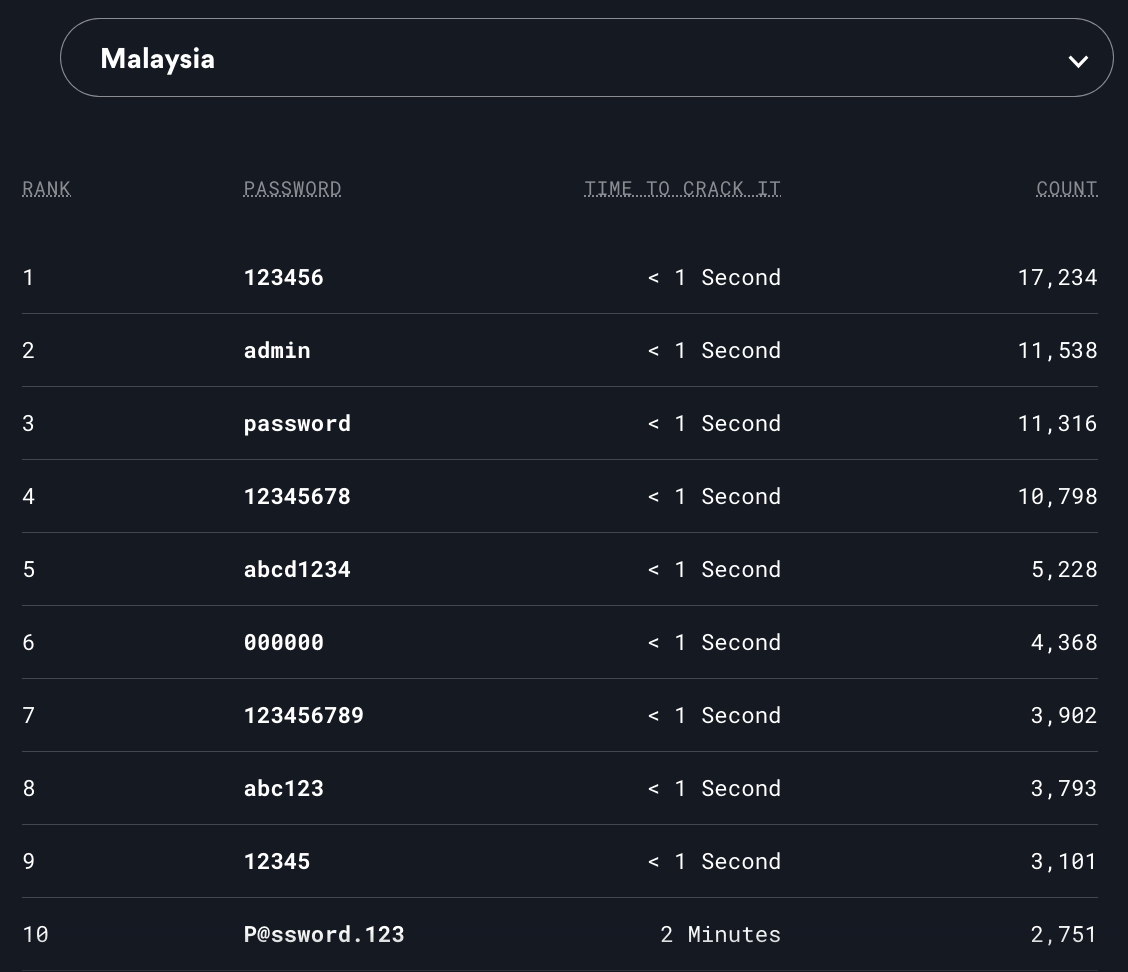Click the abc123 password entry
The width and height of the screenshot is (1128, 972).
[283, 788]
